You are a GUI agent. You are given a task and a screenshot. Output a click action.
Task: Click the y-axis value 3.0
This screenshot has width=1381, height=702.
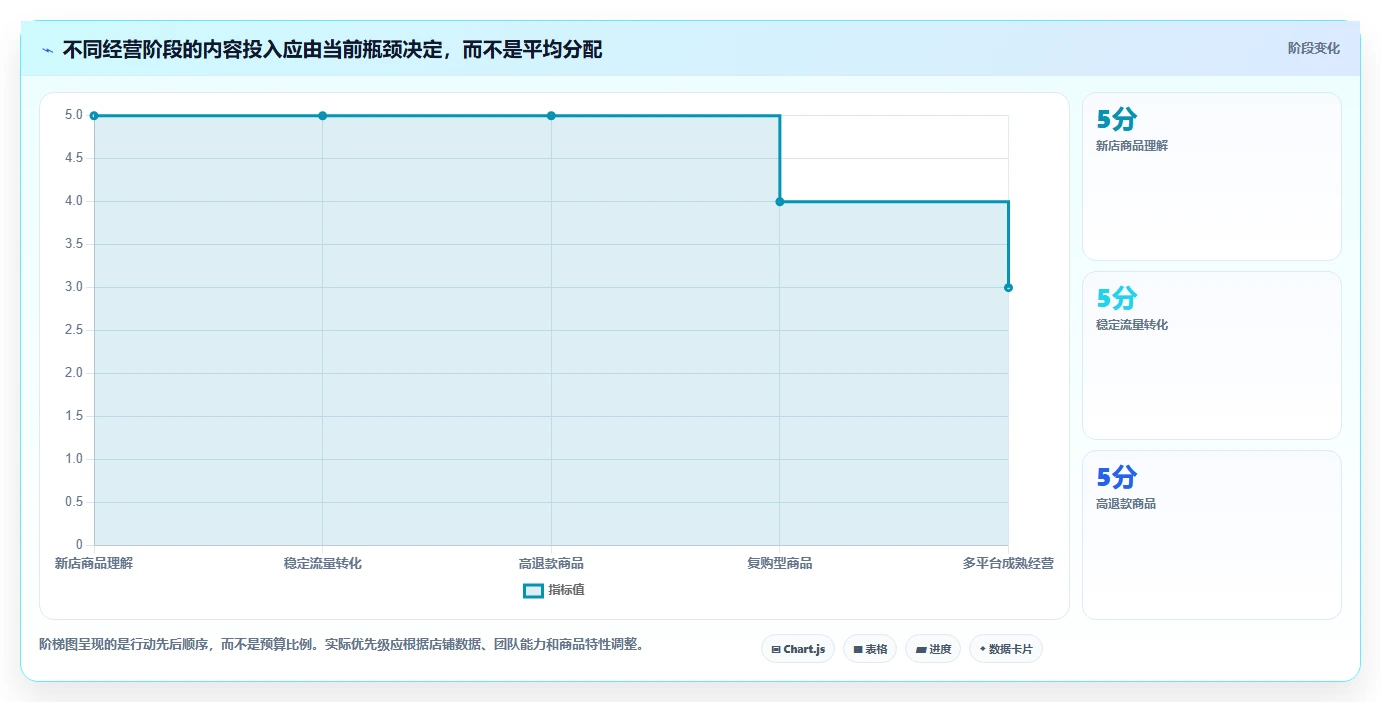(x=74, y=287)
